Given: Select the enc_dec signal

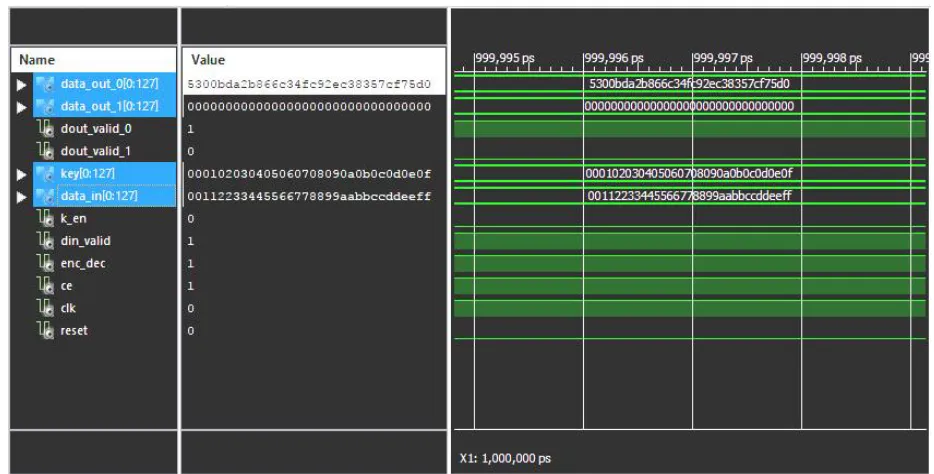Looking at the screenshot, I should pyautogui.click(x=83, y=263).
